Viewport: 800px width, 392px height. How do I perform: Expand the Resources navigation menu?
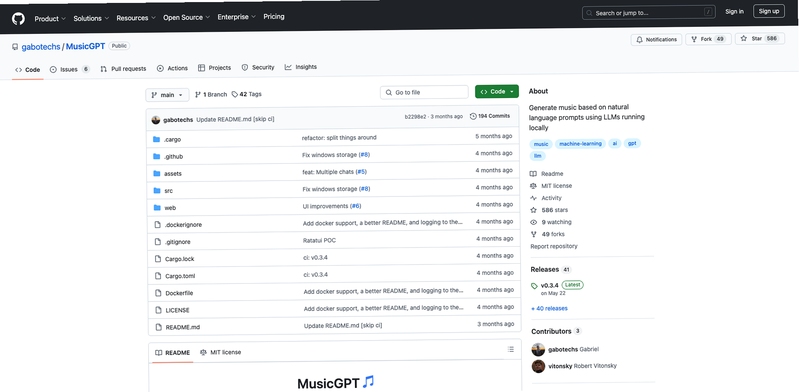click(x=136, y=18)
